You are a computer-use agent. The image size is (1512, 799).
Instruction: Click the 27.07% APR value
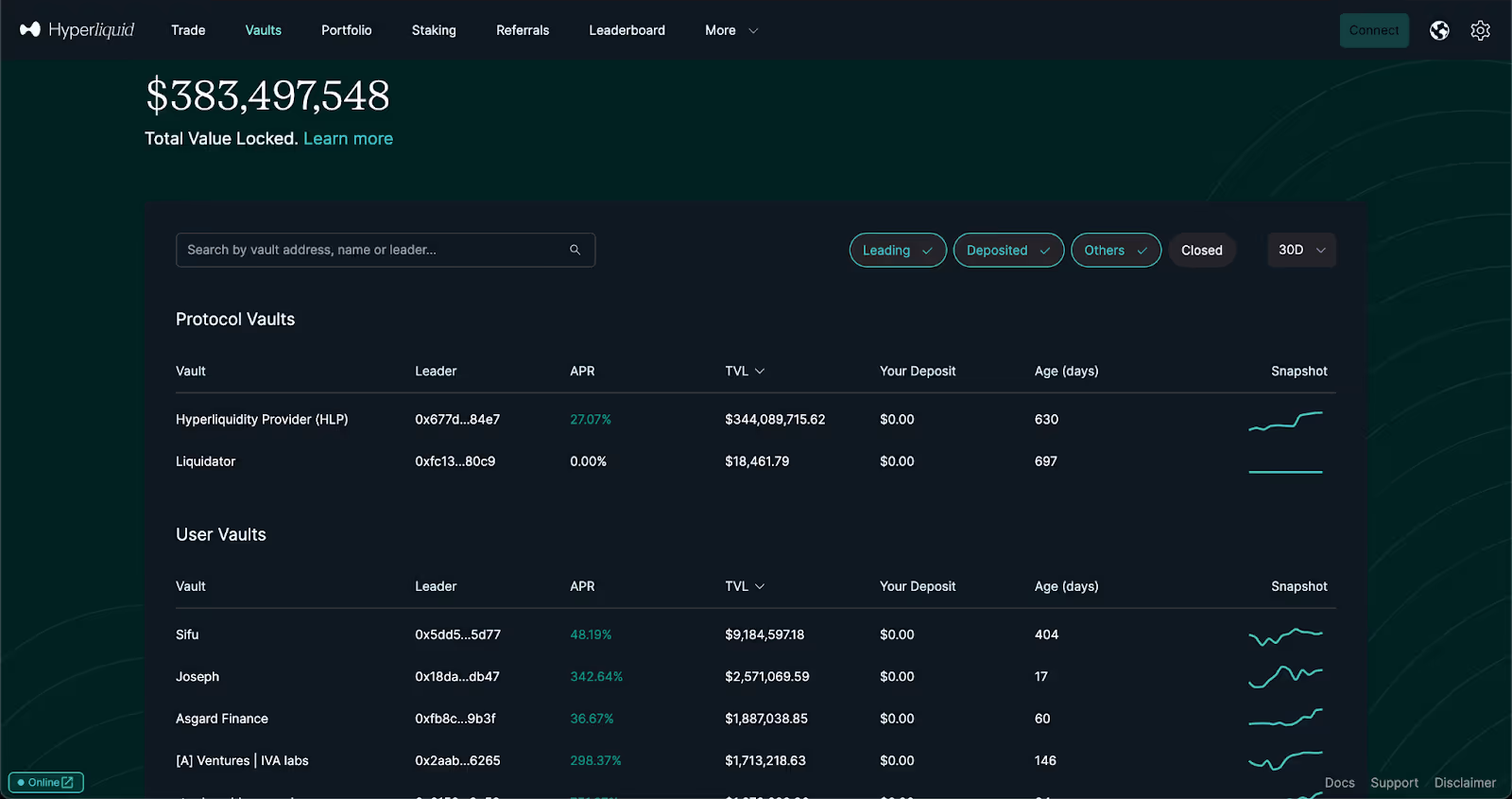591,419
